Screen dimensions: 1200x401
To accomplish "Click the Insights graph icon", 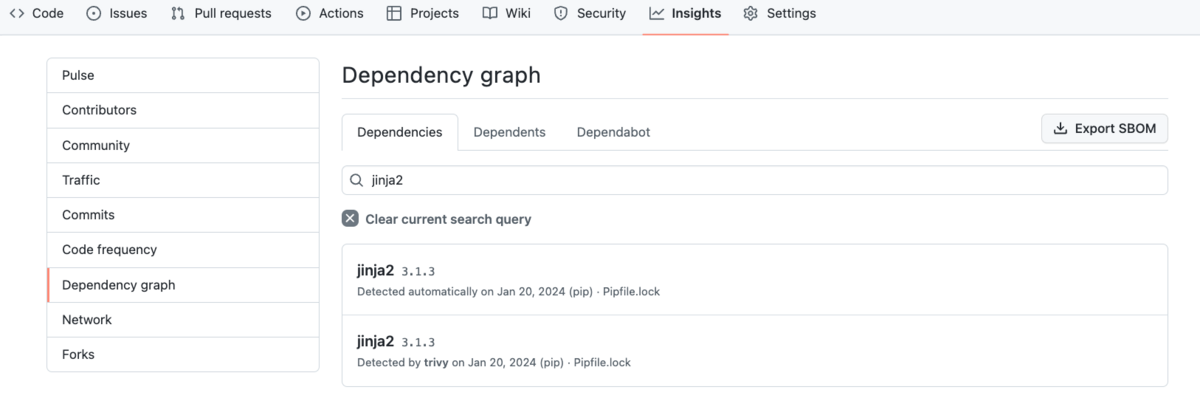I will 656,14.
